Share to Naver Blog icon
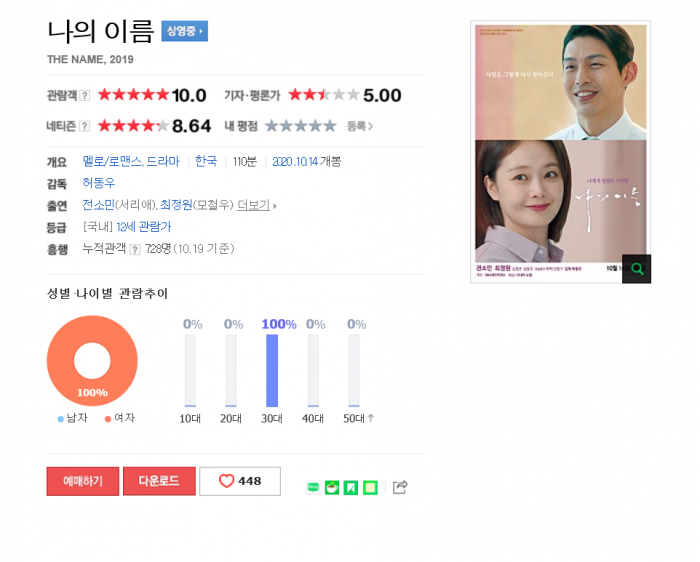 click(313, 487)
